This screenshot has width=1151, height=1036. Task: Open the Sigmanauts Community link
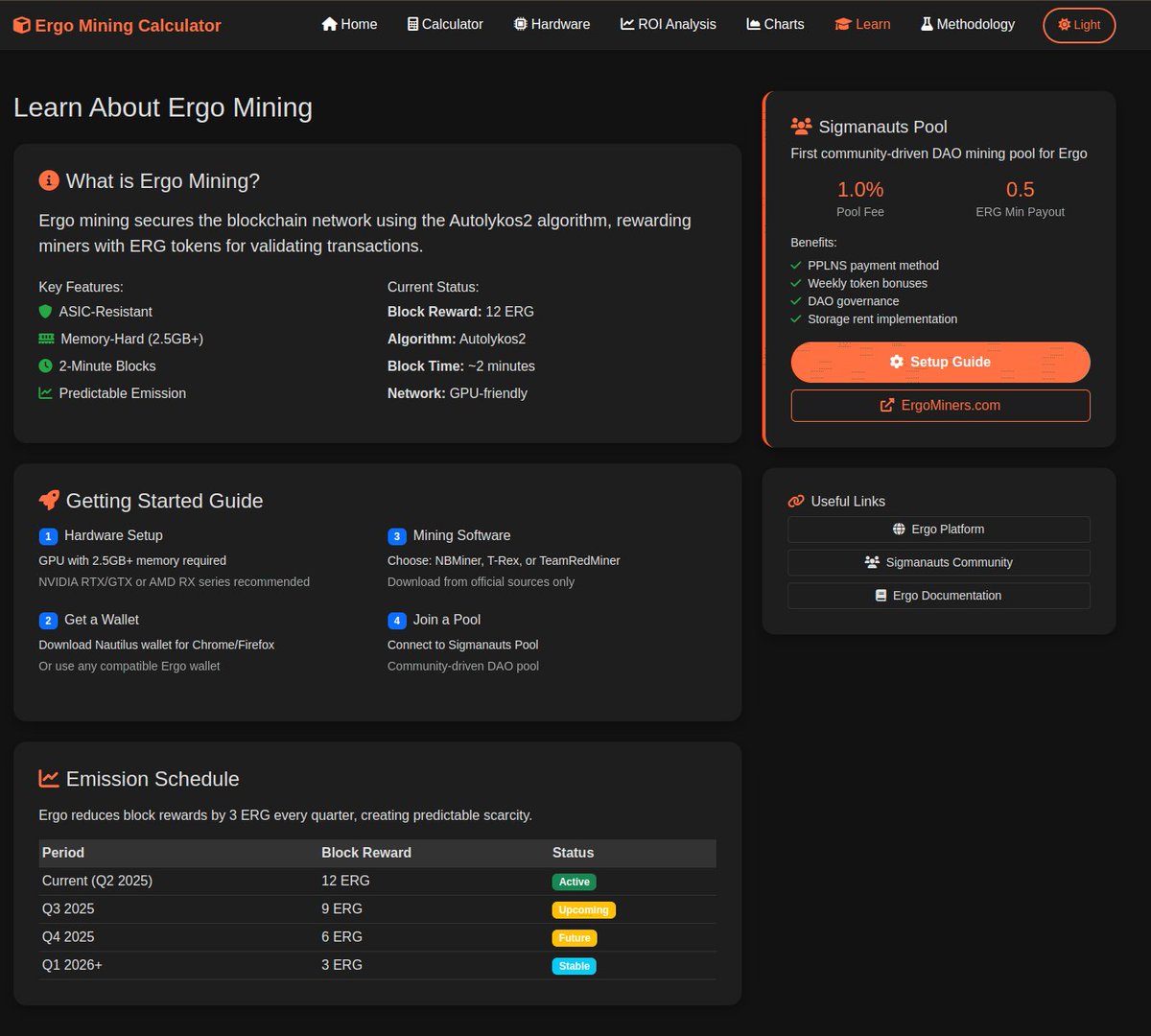click(939, 562)
